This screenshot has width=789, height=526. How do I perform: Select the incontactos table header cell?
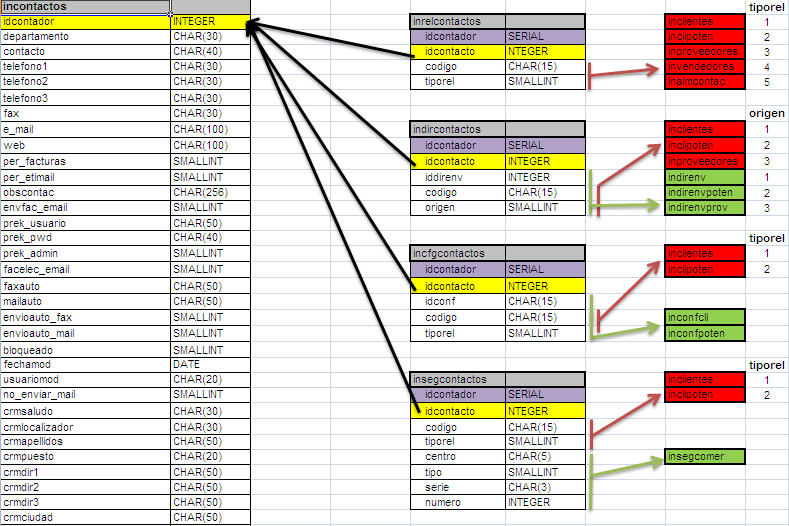click(85, 7)
